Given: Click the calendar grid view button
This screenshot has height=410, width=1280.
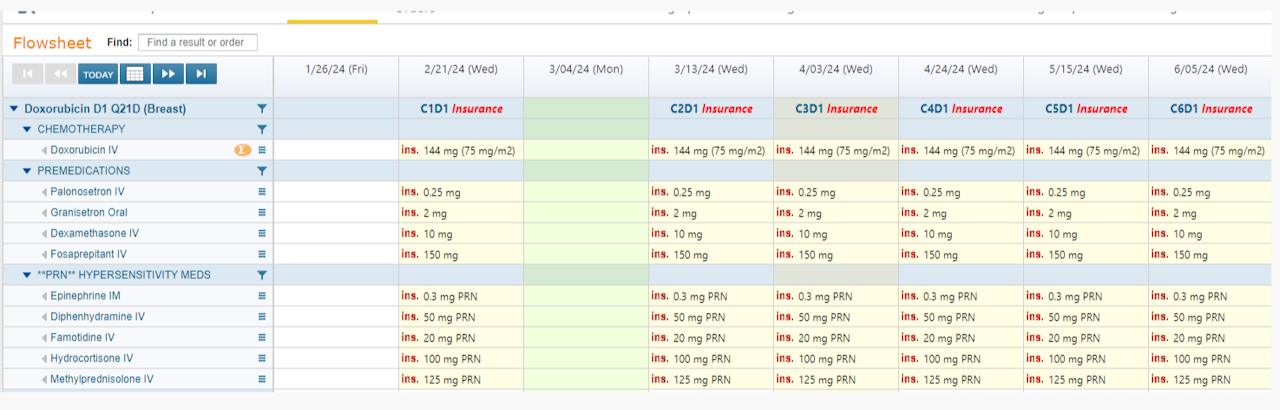Looking at the screenshot, I should [x=135, y=74].
